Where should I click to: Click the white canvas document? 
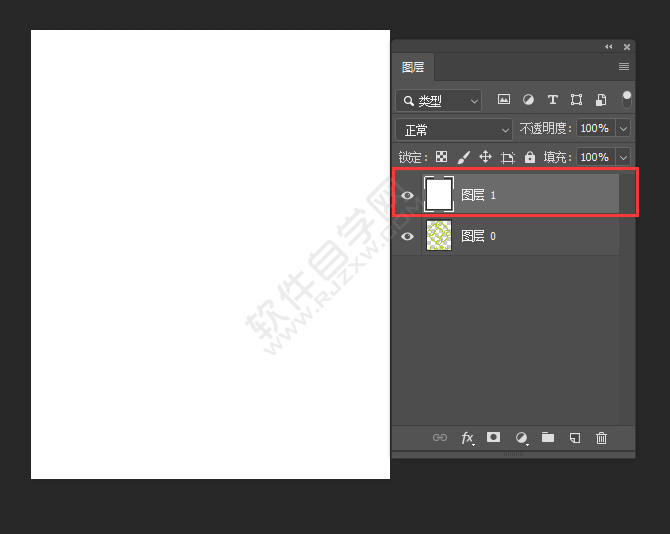(210, 254)
